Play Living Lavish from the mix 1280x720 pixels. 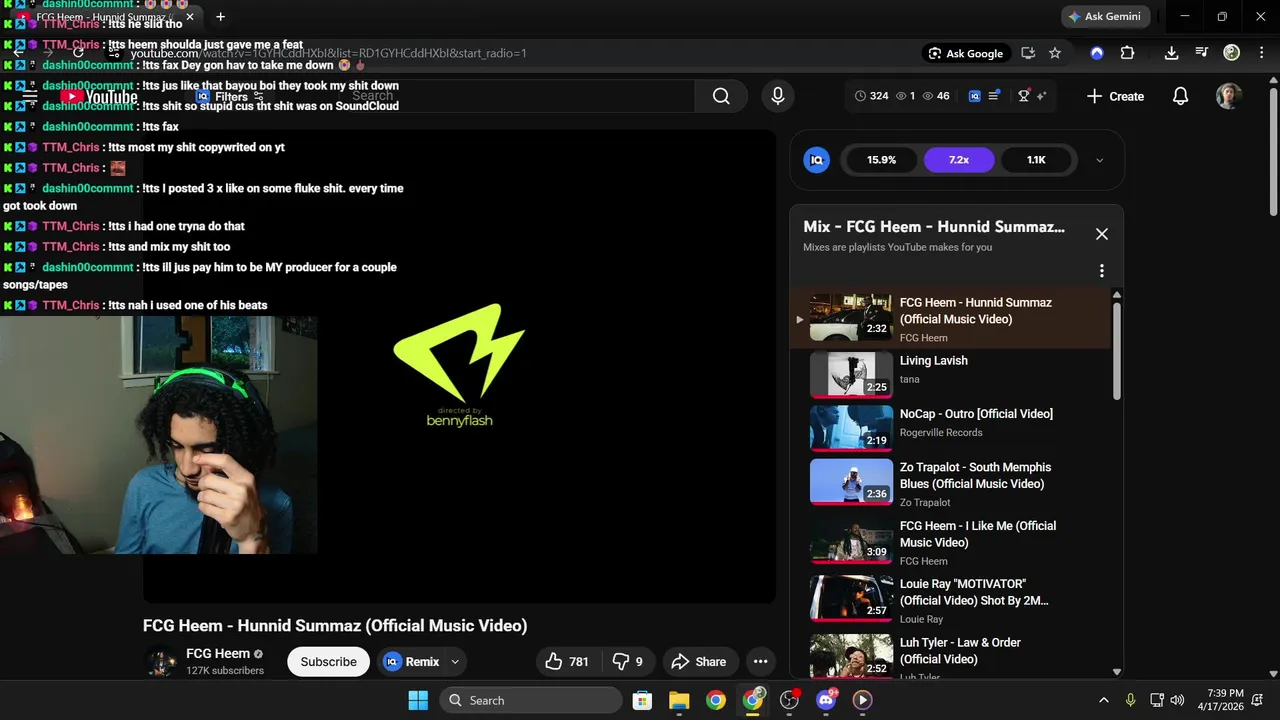pos(950,373)
